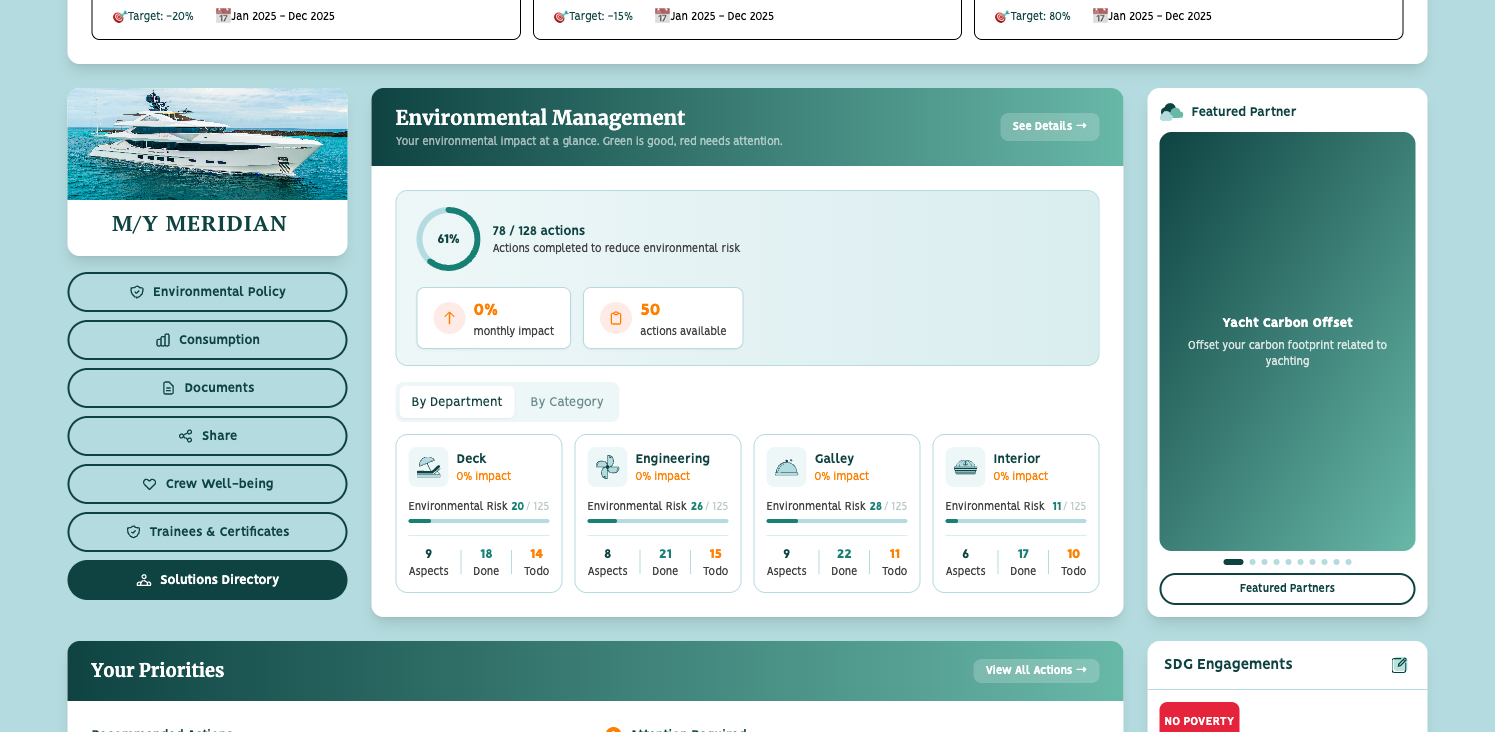Click the Crew Well-being heart icon
The height and width of the screenshot is (732, 1495).
[149, 484]
